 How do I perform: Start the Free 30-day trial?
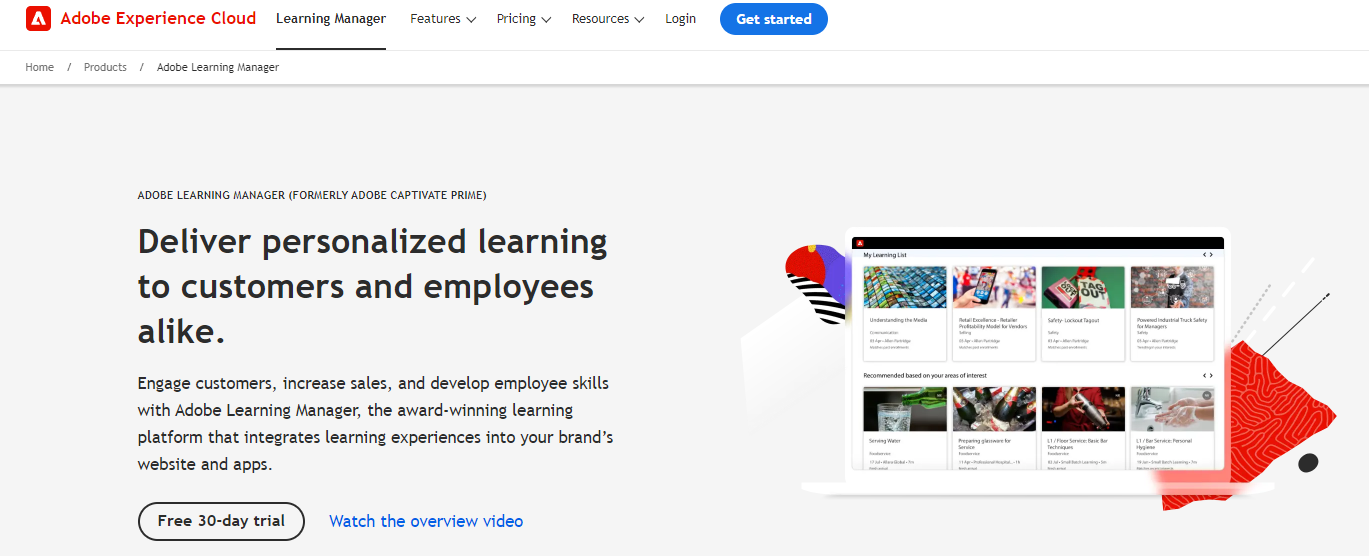(x=221, y=521)
